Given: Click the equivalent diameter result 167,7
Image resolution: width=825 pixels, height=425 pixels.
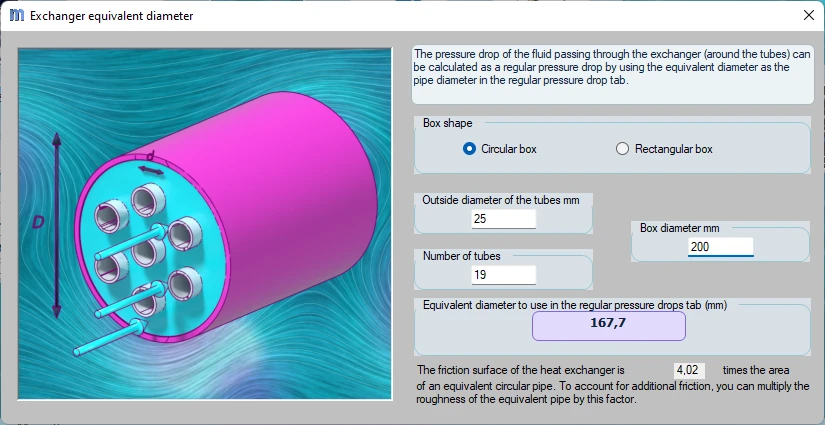Looking at the screenshot, I should pos(609,326).
